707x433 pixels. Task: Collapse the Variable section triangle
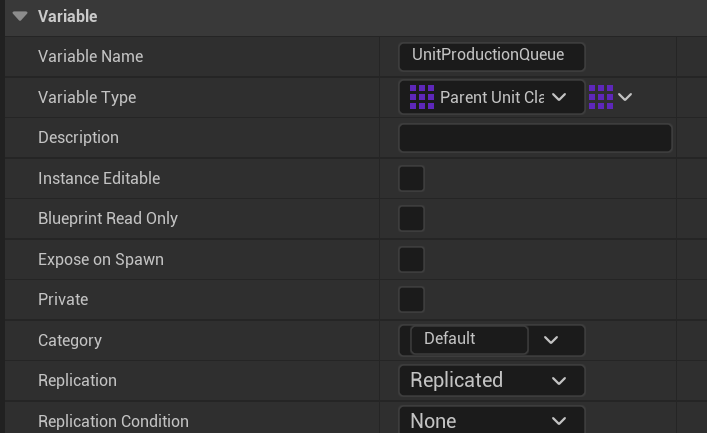tap(20, 16)
